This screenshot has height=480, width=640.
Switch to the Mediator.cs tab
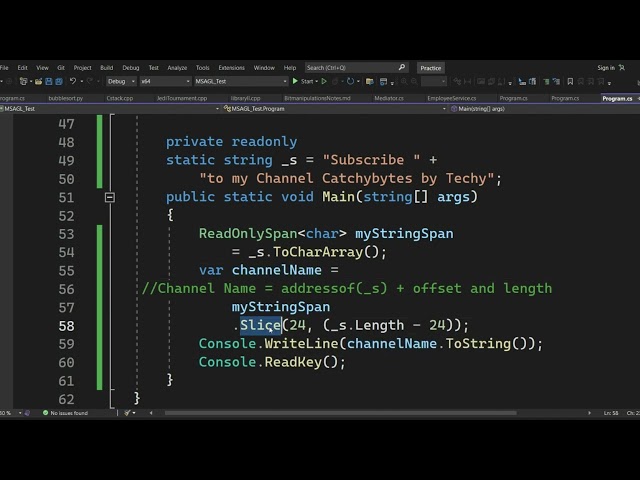389,98
